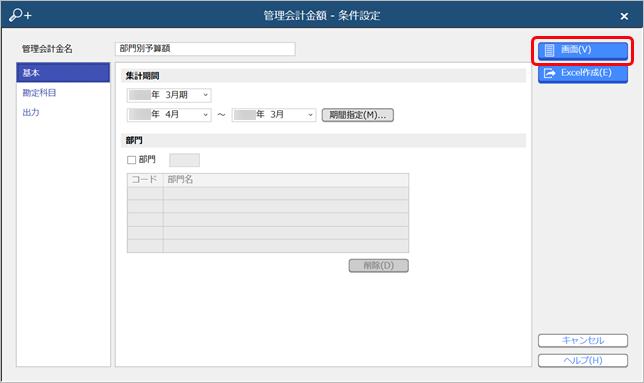Open the 3月期 fiscal period dropdown
This screenshot has height=383, width=644.
point(169,95)
